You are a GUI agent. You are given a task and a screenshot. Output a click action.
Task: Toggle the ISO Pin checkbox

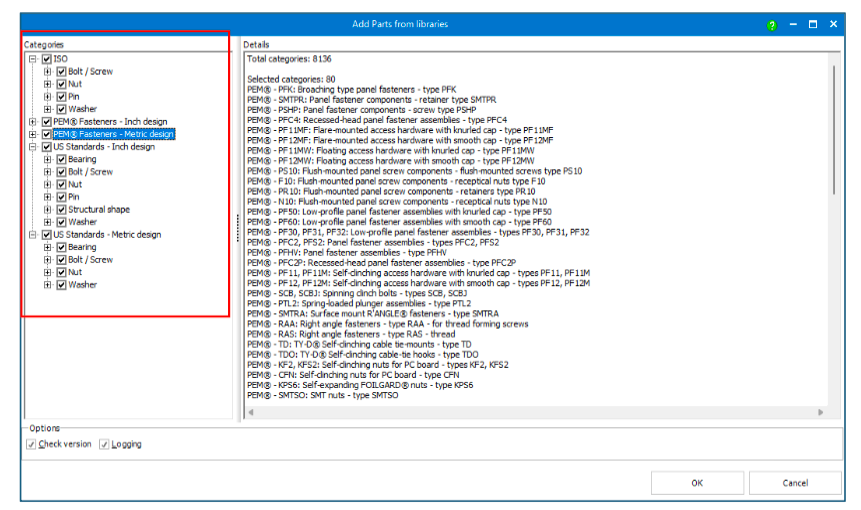(62, 97)
